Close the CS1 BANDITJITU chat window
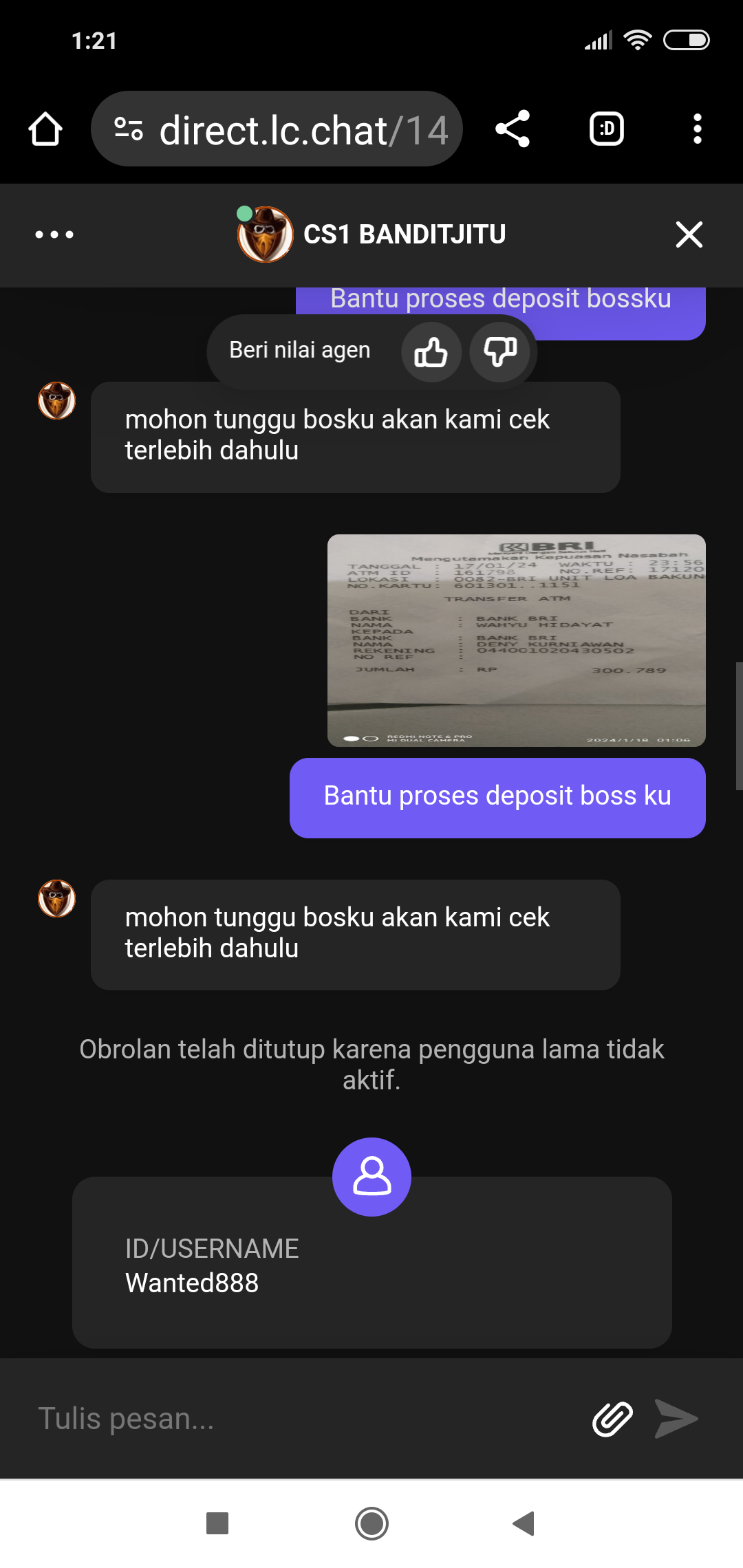 click(689, 235)
